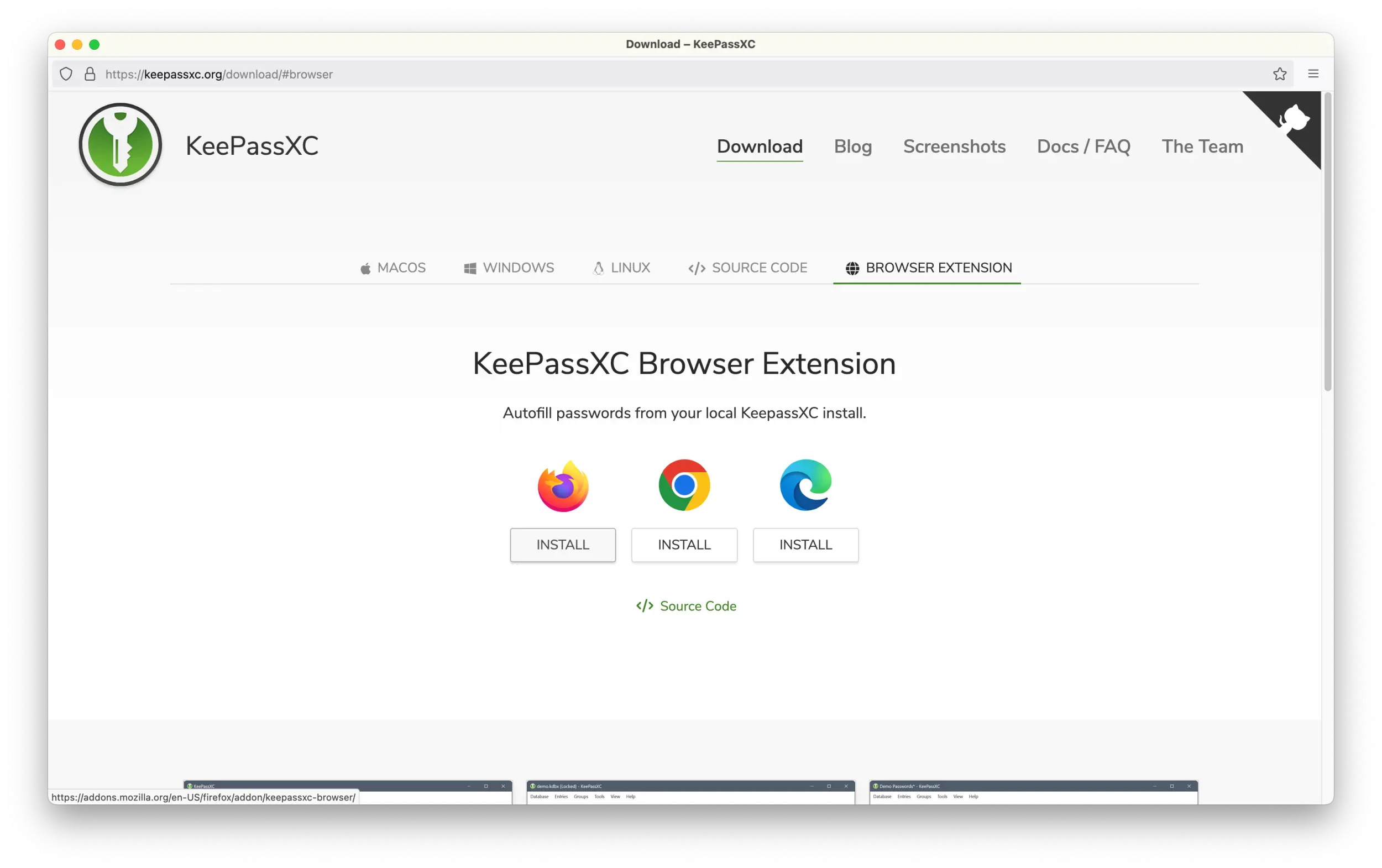This screenshot has width=1382, height=868.
Task: Click the Apple icon on the macOS tab
Action: [x=365, y=267]
